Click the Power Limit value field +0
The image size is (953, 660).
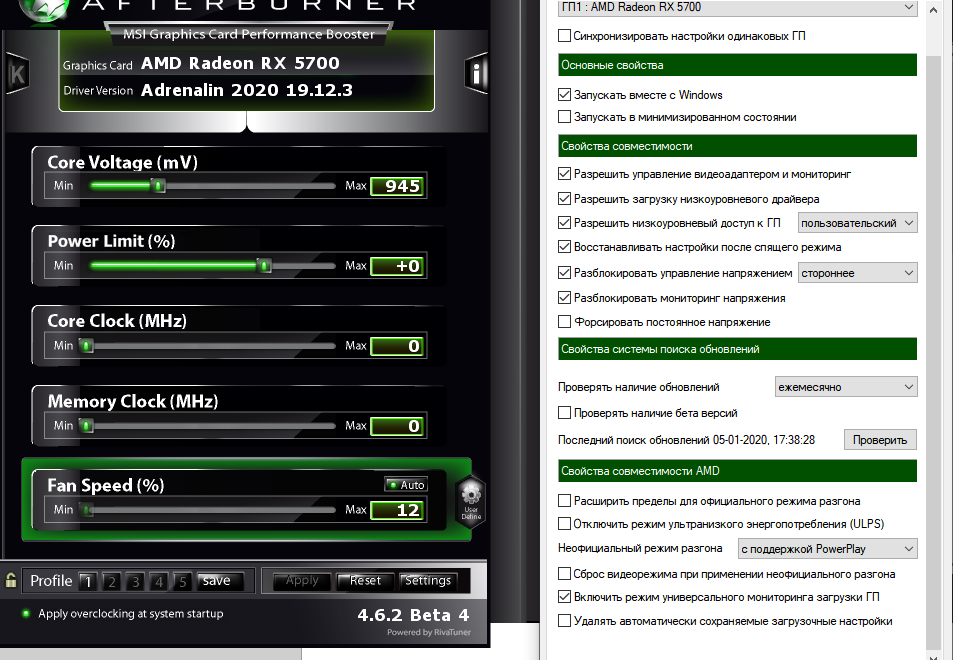(397, 266)
